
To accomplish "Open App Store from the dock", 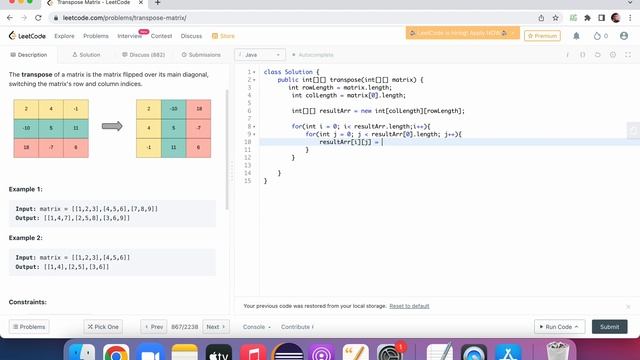I will point(508,352).
